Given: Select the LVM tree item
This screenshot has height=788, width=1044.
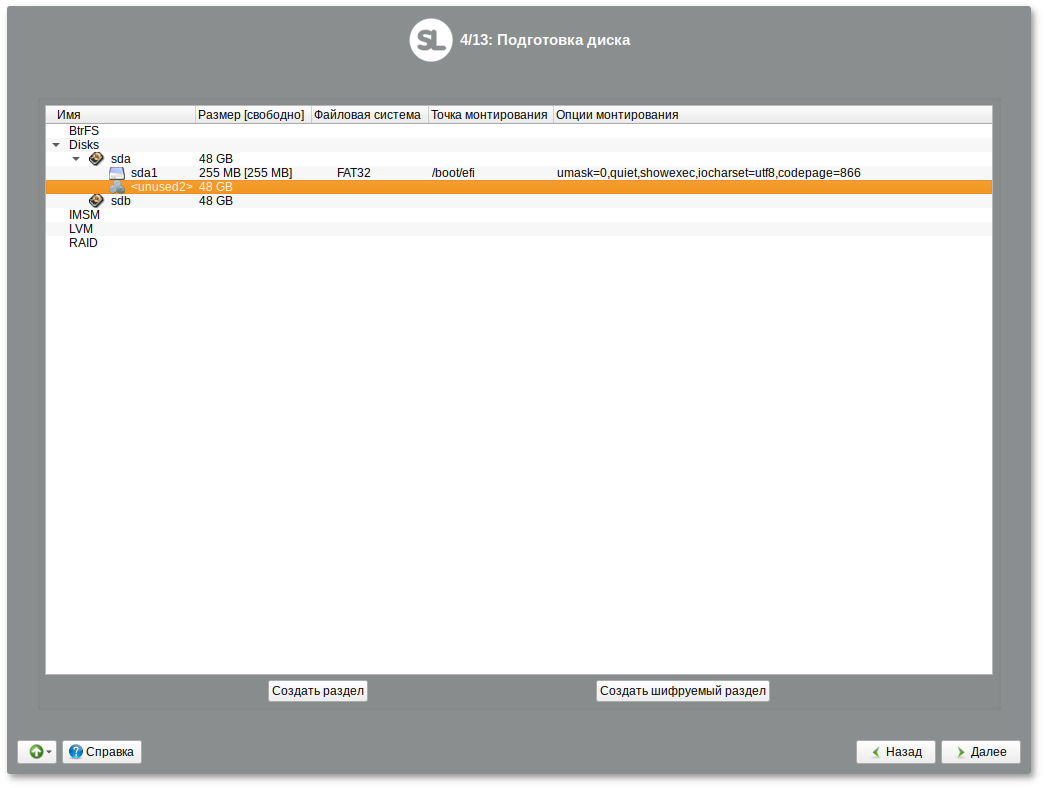Looking at the screenshot, I should click(x=81, y=229).
